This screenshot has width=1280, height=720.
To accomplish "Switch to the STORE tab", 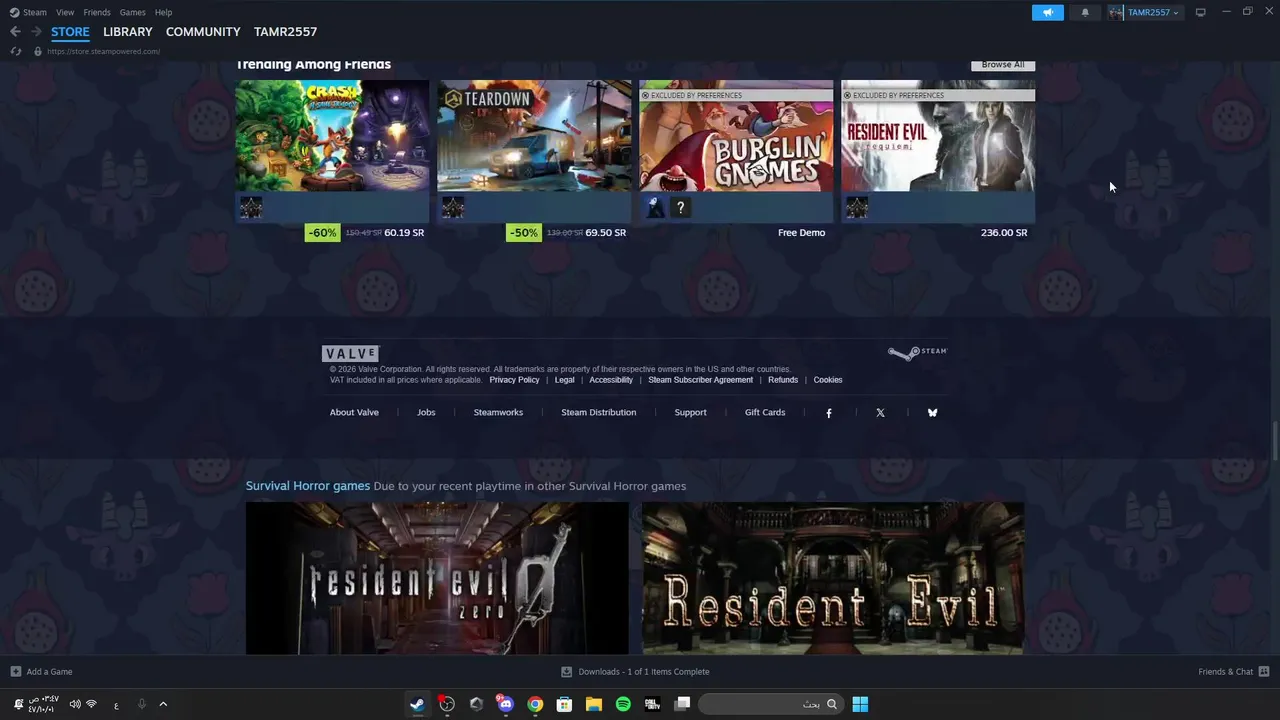I will pyautogui.click(x=70, y=32).
